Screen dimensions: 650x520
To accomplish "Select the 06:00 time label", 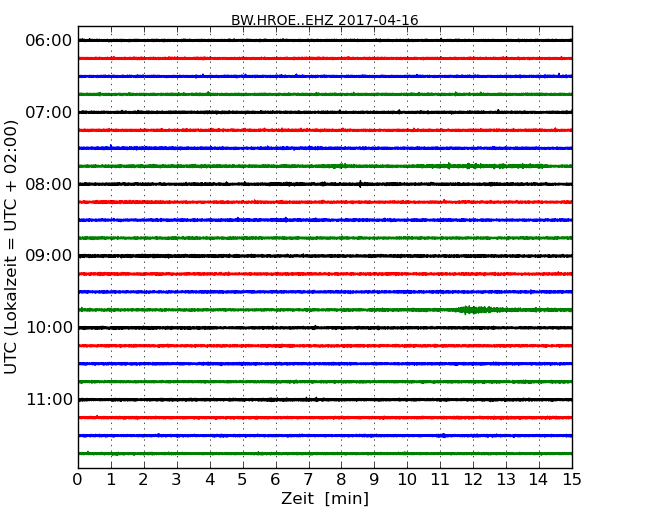I will pyautogui.click(x=48, y=41).
